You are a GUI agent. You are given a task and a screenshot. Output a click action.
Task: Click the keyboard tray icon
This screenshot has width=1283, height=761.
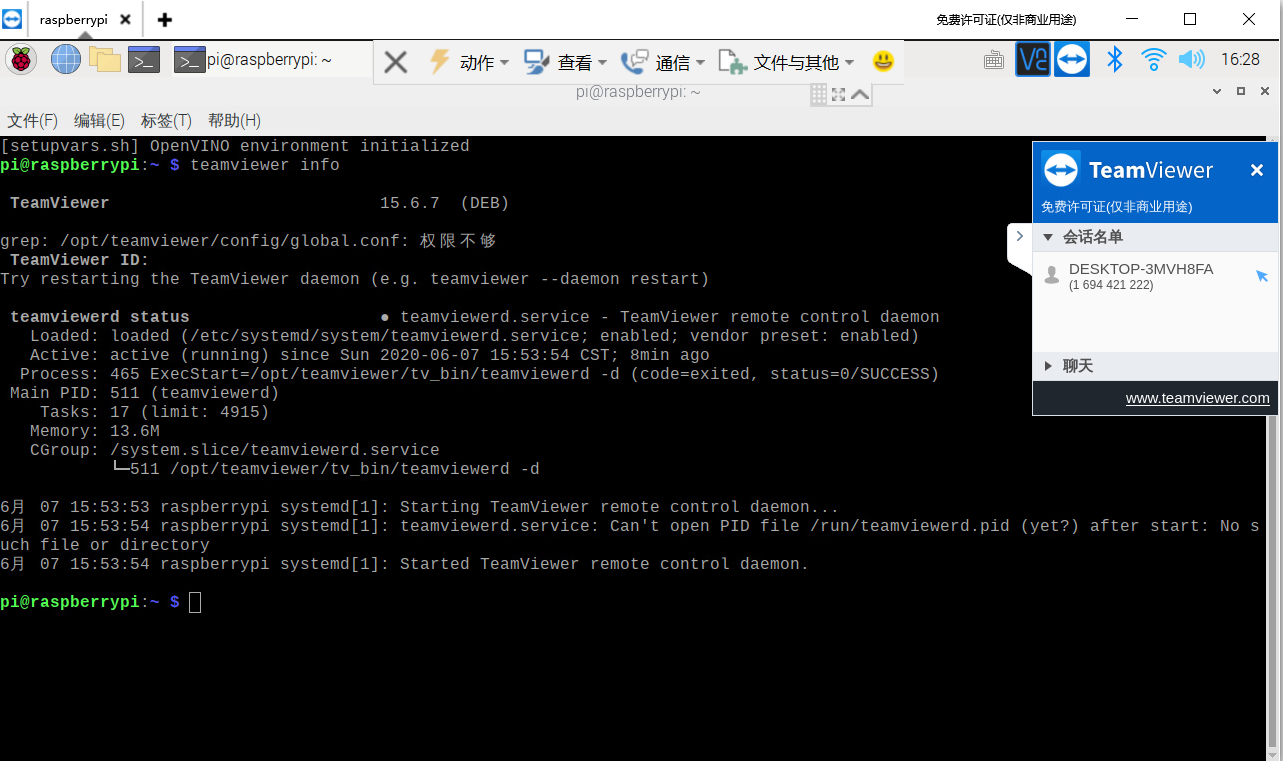click(x=994, y=60)
